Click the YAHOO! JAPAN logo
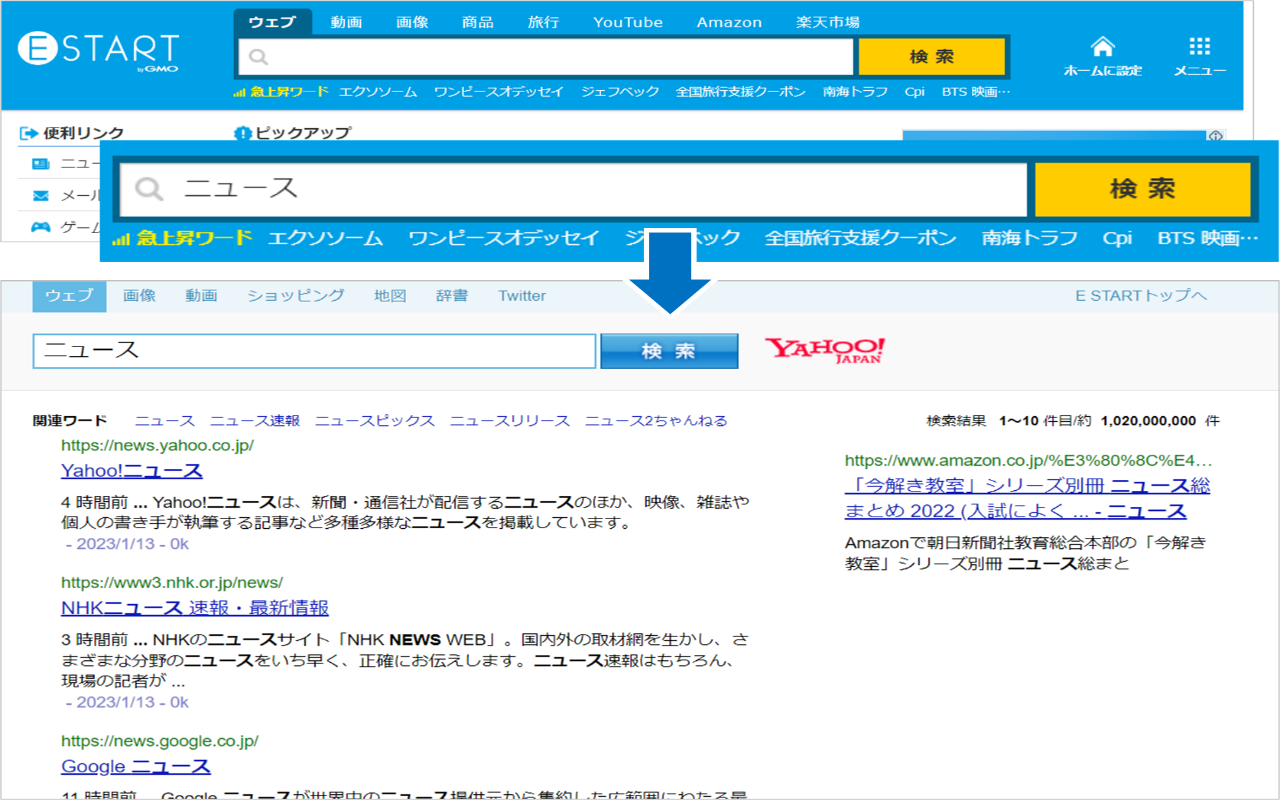Image resolution: width=1280 pixels, height=800 pixels. click(x=825, y=350)
